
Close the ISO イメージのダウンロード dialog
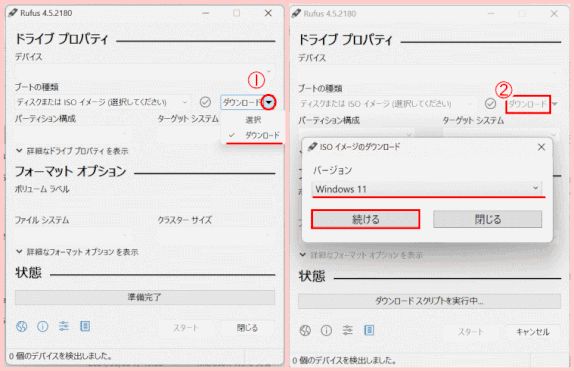click(x=541, y=147)
